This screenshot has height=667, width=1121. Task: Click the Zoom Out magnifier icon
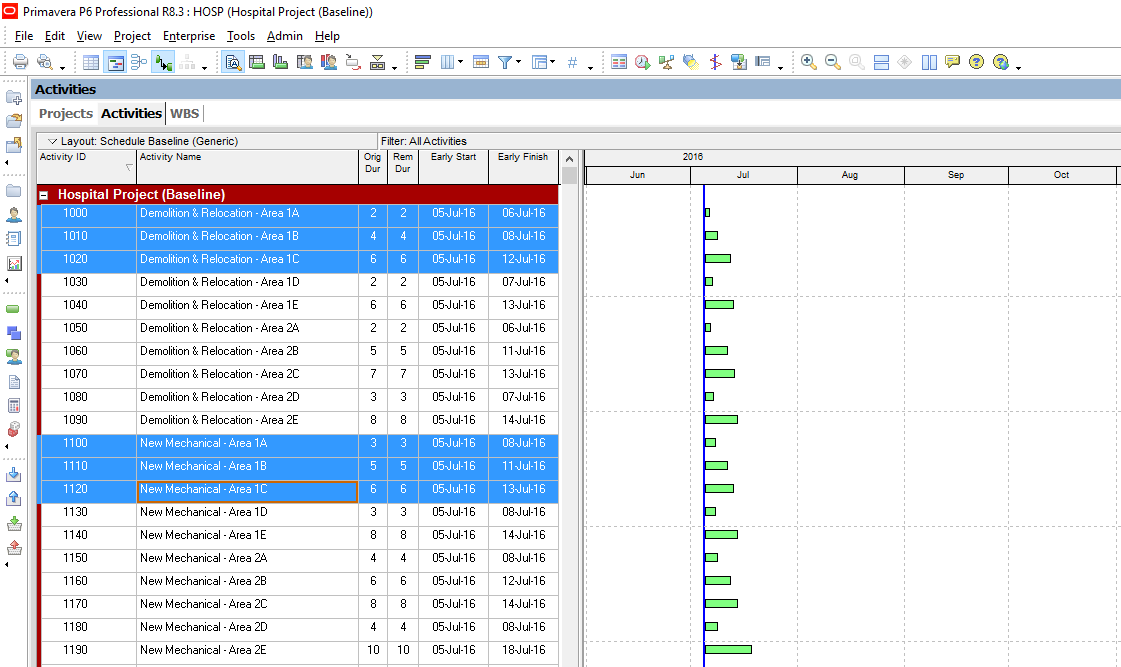[x=832, y=62]
